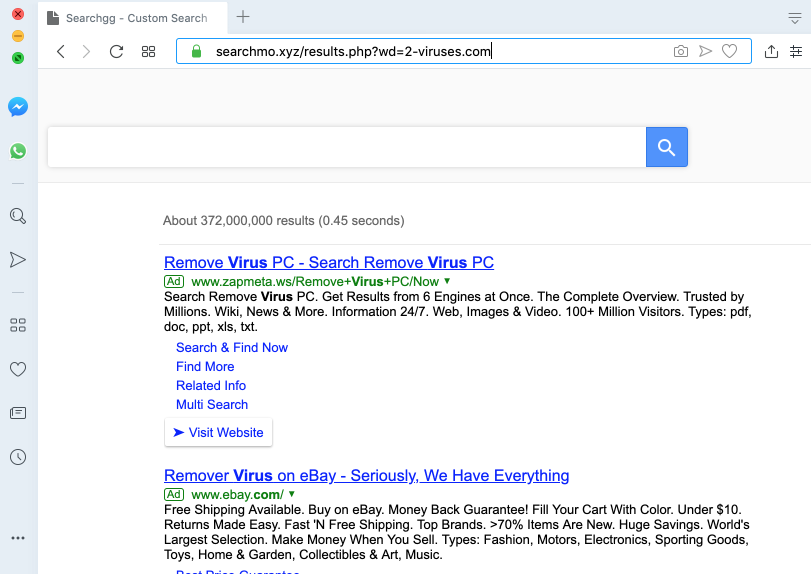The height and width of the screenshot is (574, 811).
Task: Reload the current page
Action: (116, 51)
